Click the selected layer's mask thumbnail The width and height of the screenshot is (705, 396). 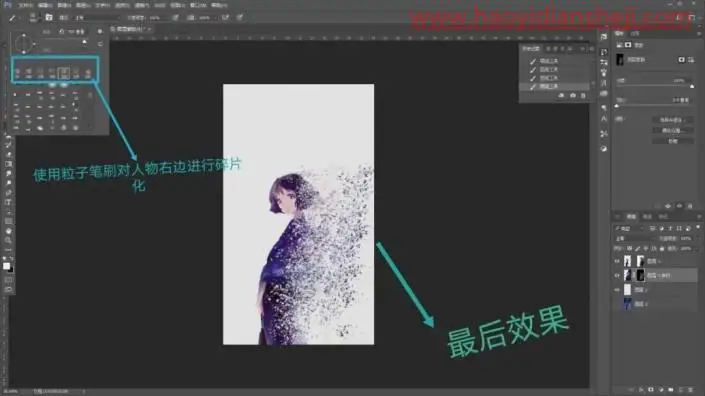tap(640, 276)
